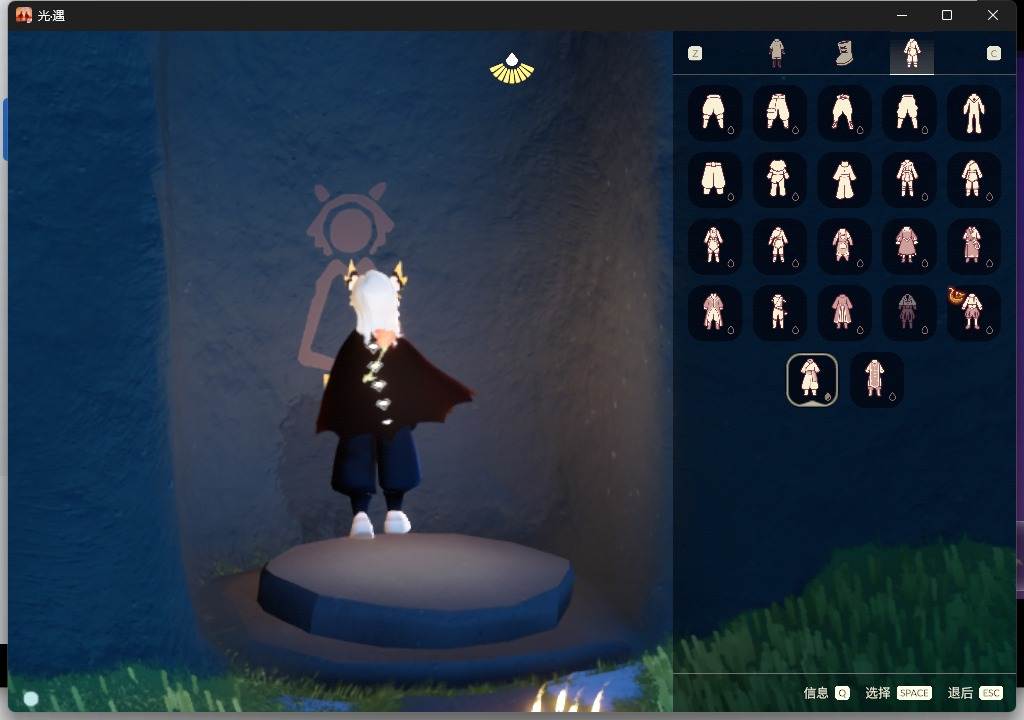Viewport: 1024px width, 720px height.
Task: Choose the pink long gown in fourth row
Action: 844,312
